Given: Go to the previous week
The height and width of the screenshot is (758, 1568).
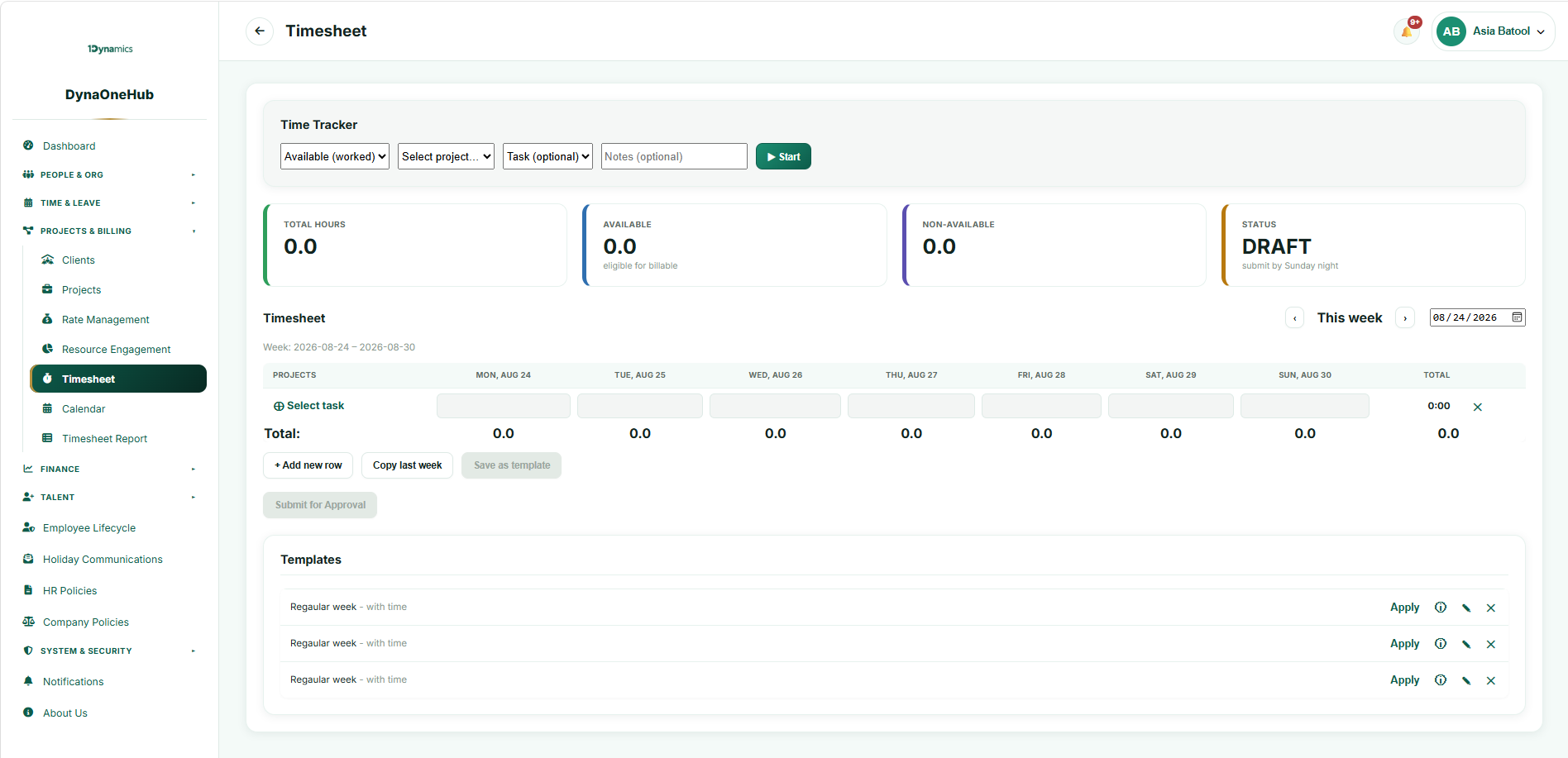Looking at the screenshot, I should [x=1295, y=318].
